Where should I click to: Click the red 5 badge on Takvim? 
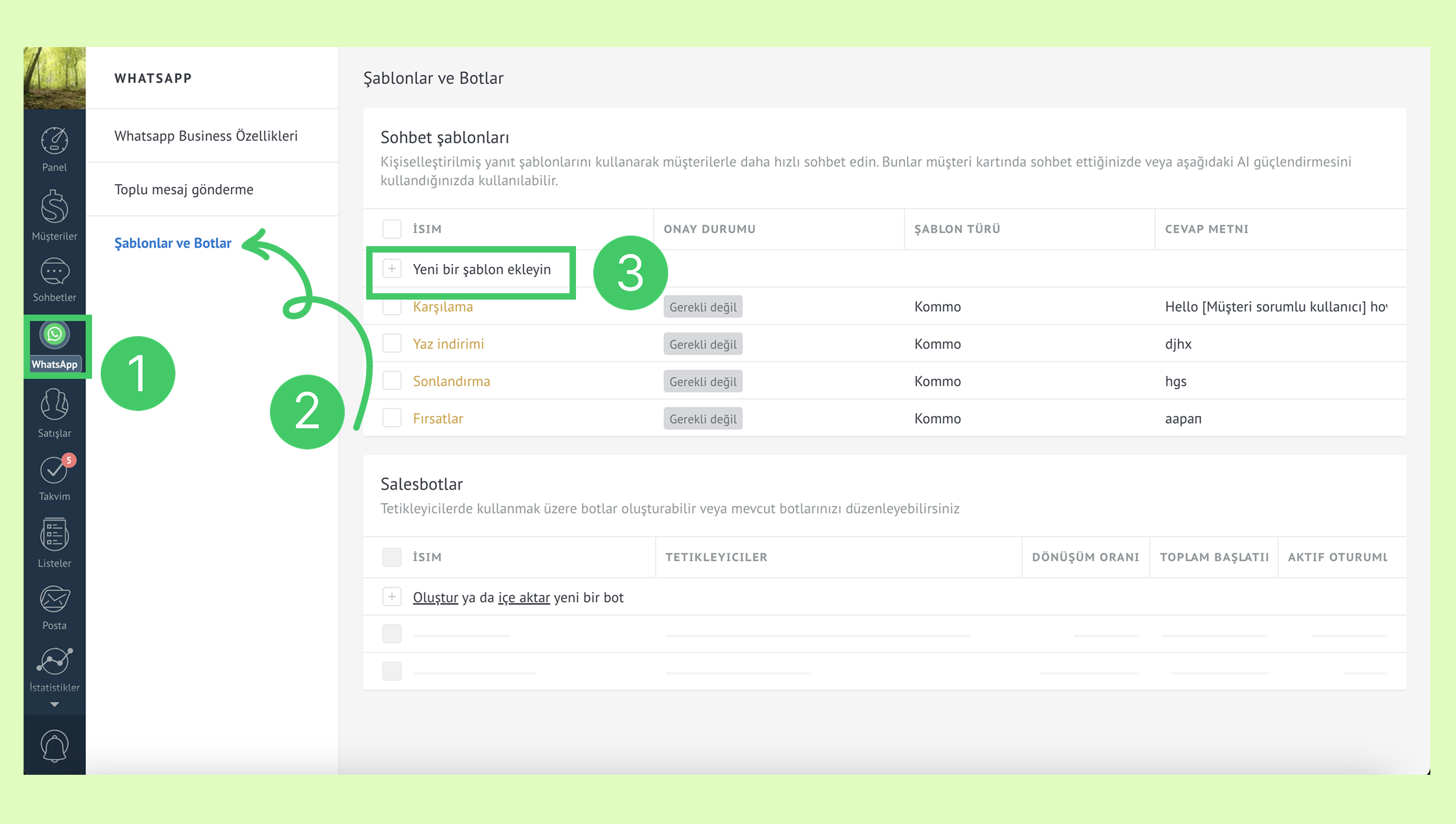[69, 460]
